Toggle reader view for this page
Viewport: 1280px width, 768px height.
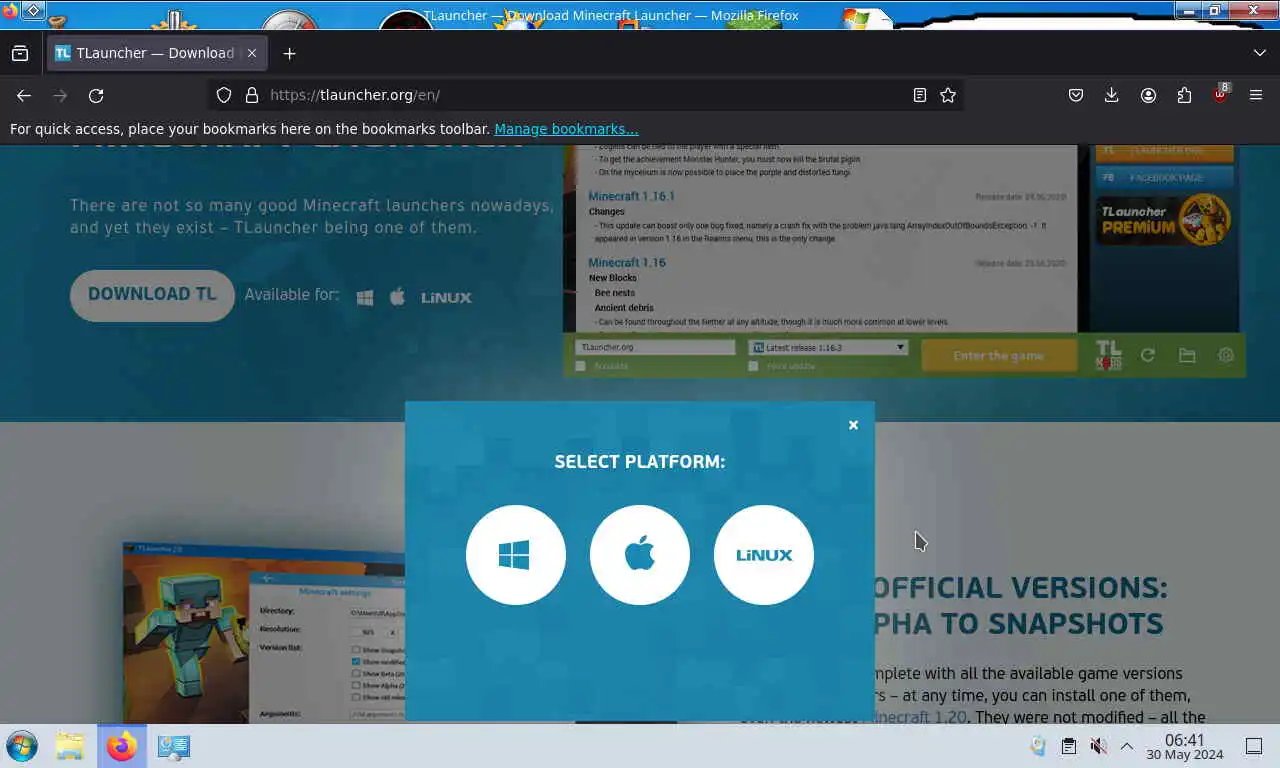(920, 95)
